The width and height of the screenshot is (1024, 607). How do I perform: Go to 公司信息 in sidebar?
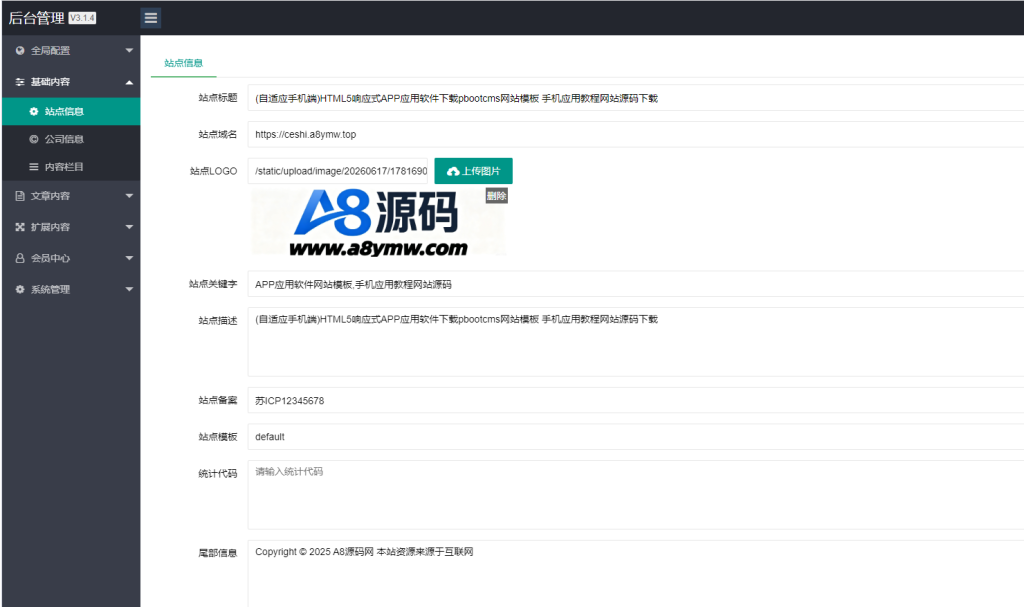click(x=71, y=139)
